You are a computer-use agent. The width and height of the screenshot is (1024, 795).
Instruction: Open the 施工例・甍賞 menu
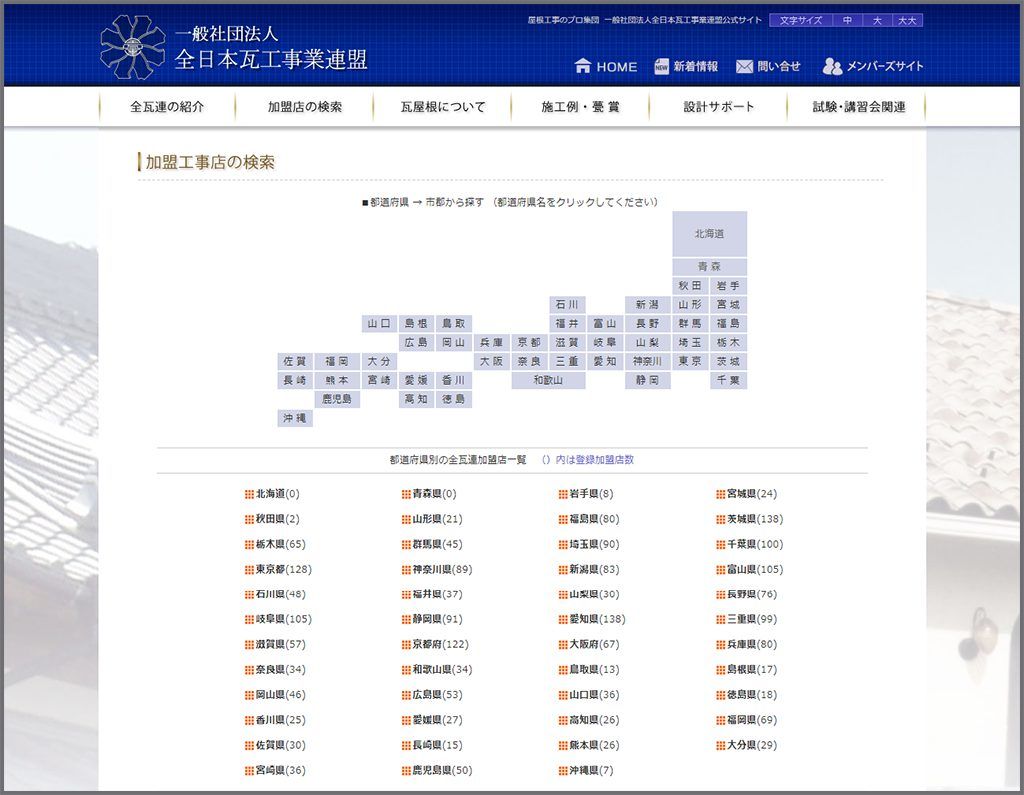click(580, 106)
